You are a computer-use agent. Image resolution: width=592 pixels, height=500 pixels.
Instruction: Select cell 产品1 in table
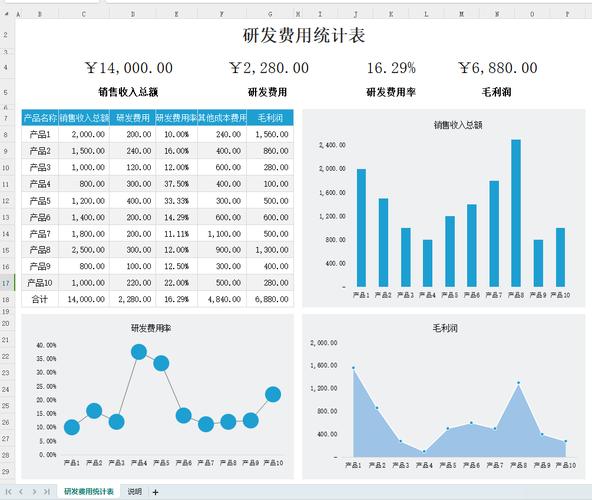click(40, 134)
